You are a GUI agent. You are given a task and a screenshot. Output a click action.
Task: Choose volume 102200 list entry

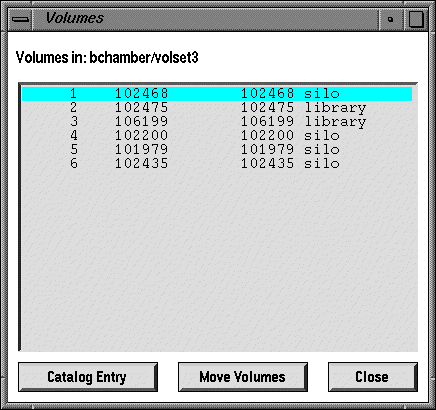point(217,135)
